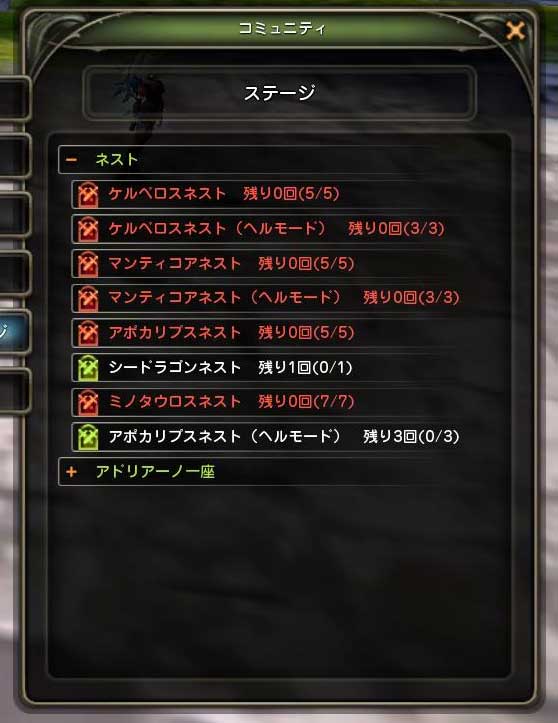Select the highlighted blue side tab
This screenshot has width=558, height=723.
14,332
